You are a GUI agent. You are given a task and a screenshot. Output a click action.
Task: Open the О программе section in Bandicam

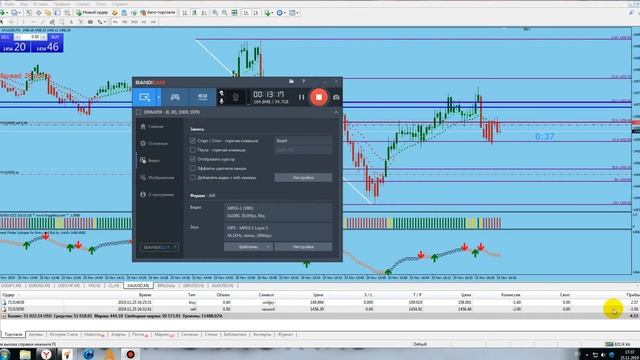pyautogui.click(x=157, y=195)
